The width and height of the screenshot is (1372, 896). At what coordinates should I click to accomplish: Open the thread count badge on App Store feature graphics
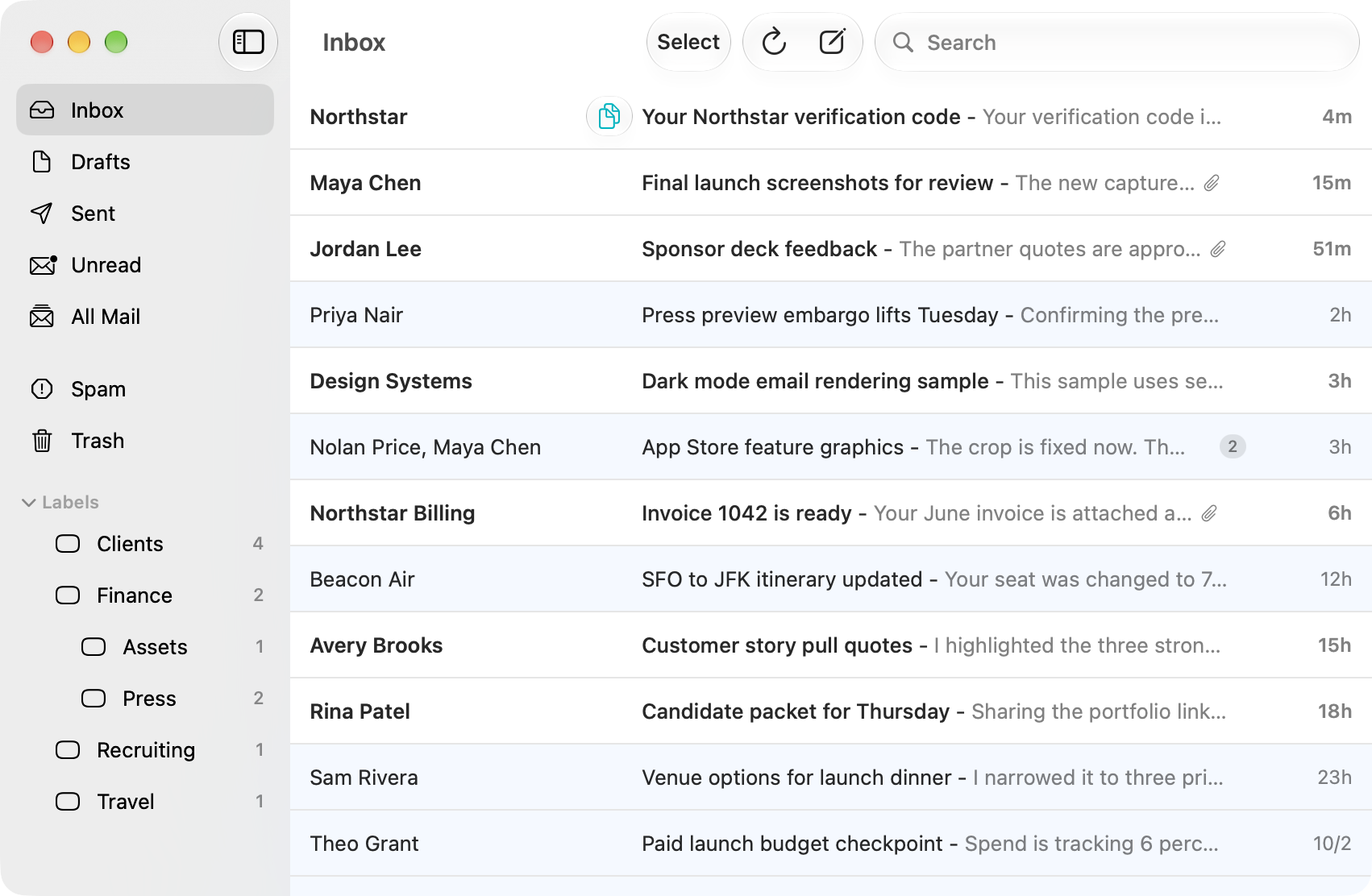coord(1233,446)
